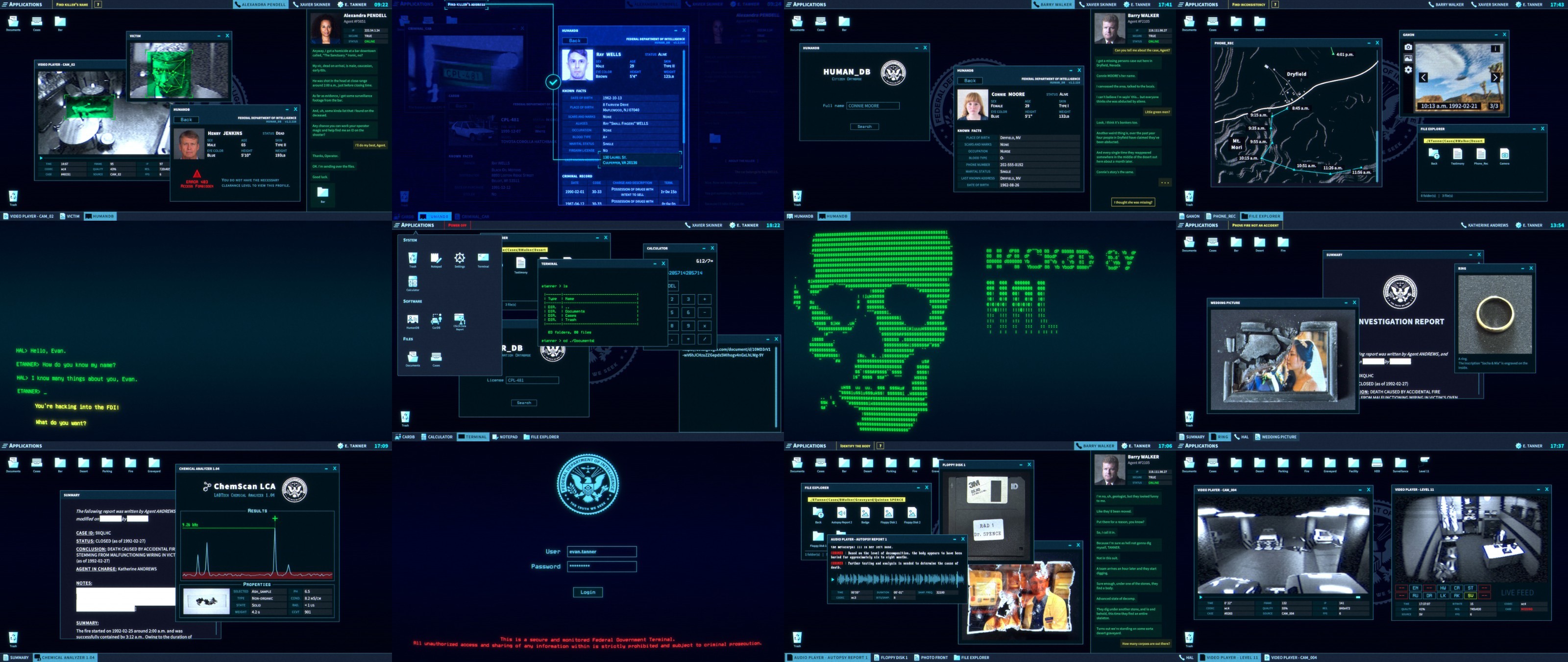Screen dimensions: 1568x662
Task: Switch to CARDB taskbar tab
Action: pos(405,436)
